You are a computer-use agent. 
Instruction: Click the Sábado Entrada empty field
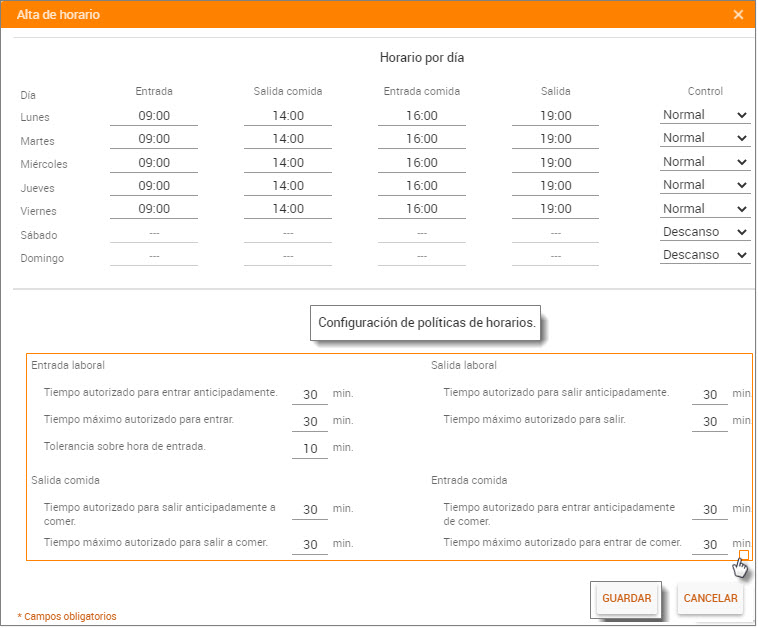tap(154, 233)
